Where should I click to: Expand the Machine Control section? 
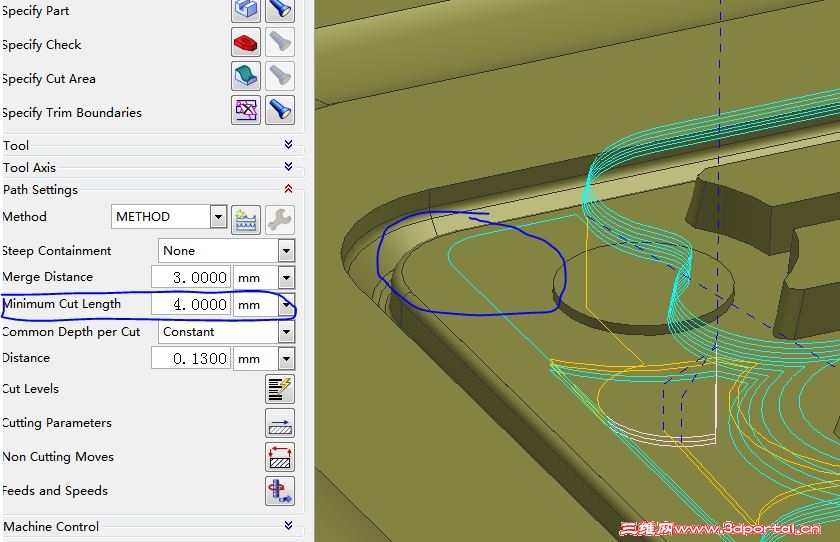pyautogui.click(x=288, y=525)
